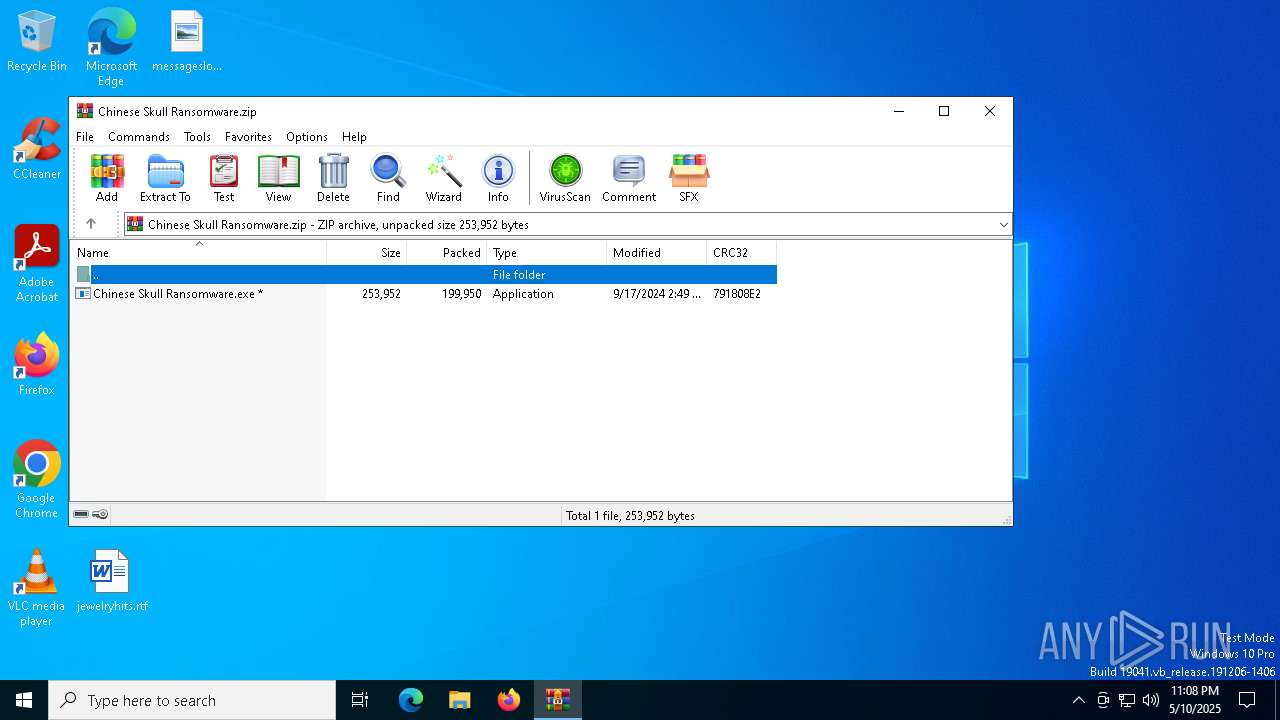Click the 9/17/2024 modified date cell
Screen dimensions: 1280x720
tap(656, 294)
